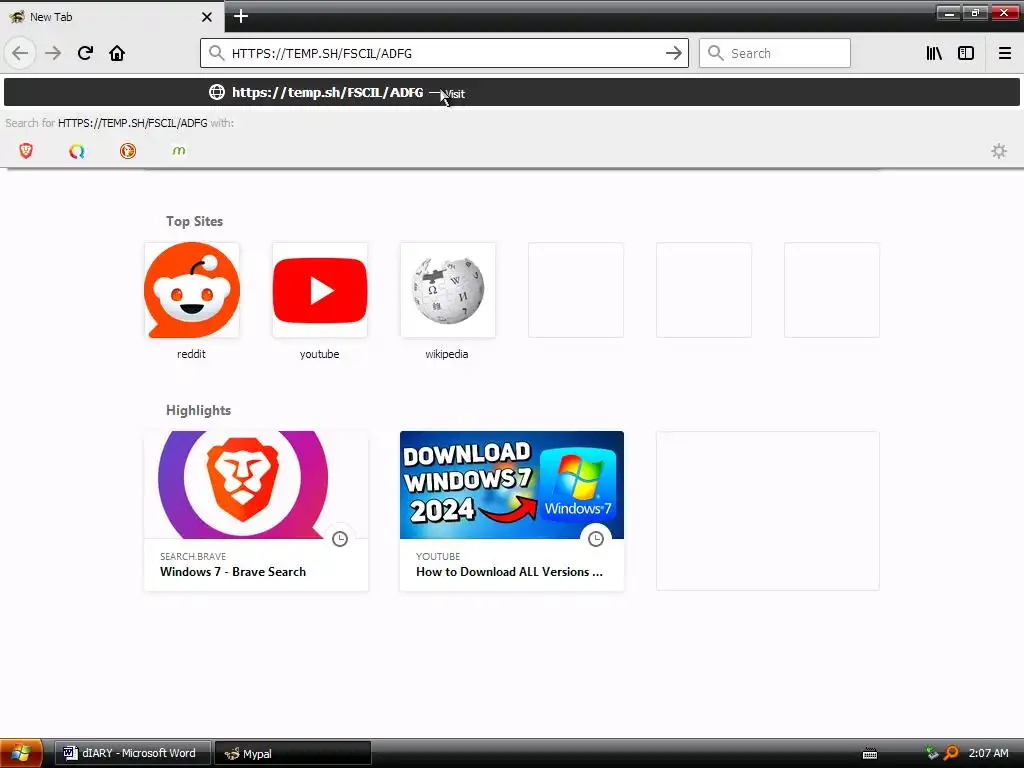Open the reddit top site
Image resolution: width=1024 pixels, height=768 pixels.
tap(191, 290)
